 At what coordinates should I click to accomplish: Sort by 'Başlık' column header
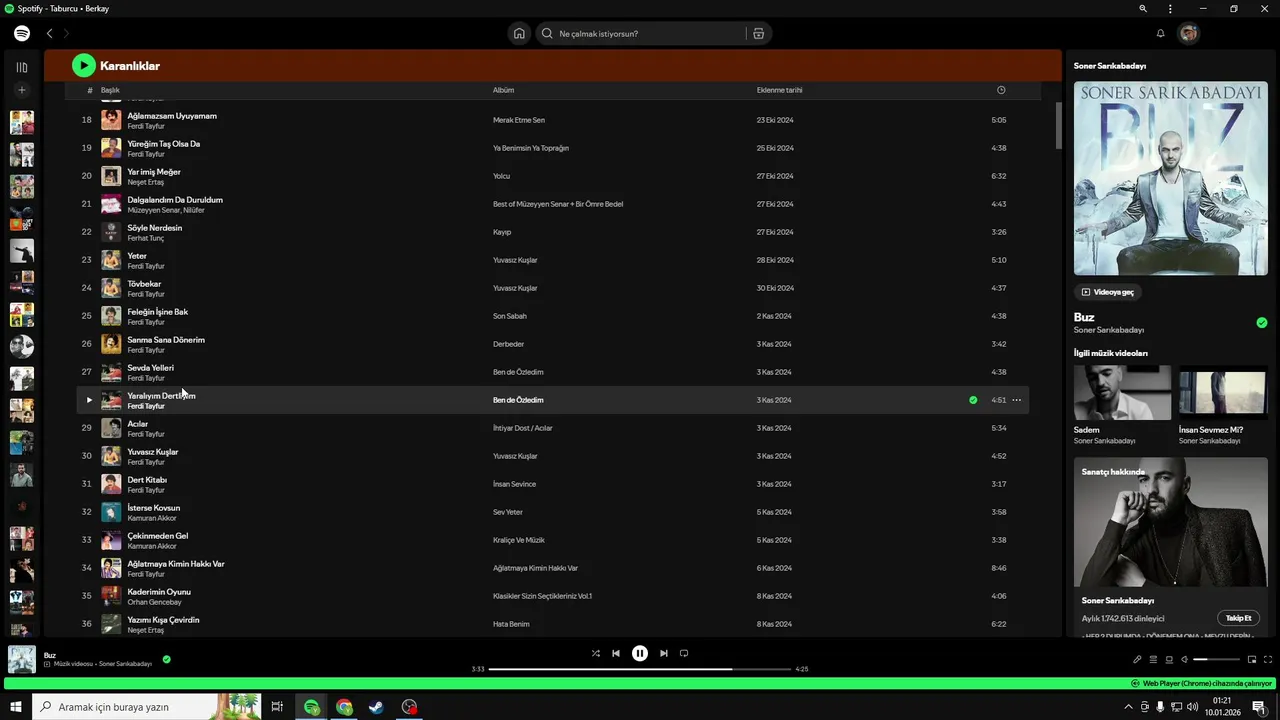(x=110, y=90)
